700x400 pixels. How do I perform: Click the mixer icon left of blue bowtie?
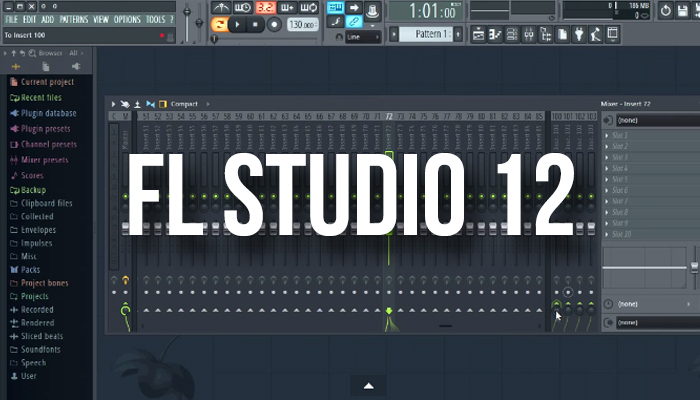point(138,104)
